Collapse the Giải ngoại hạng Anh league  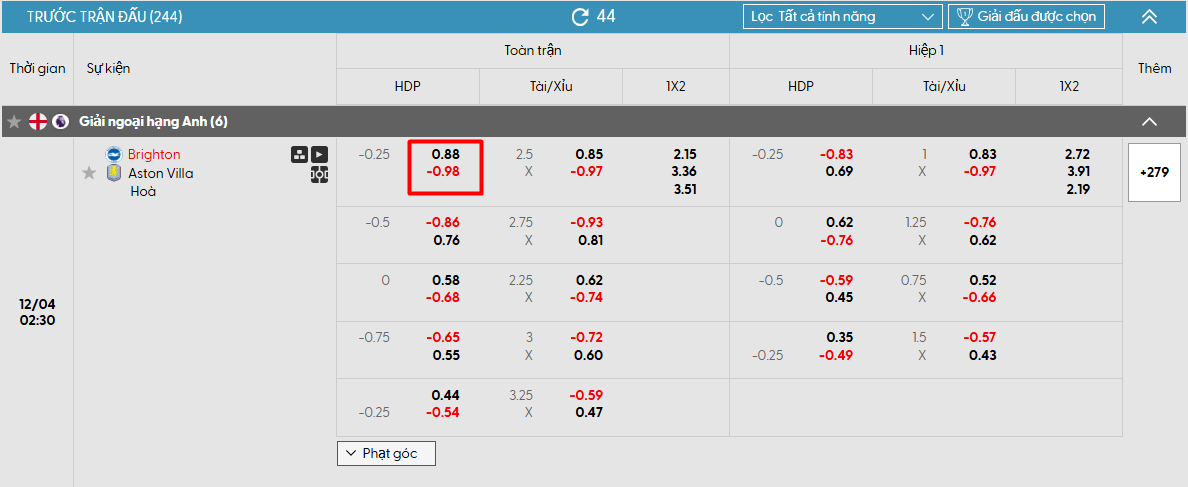pos(1149,122)
